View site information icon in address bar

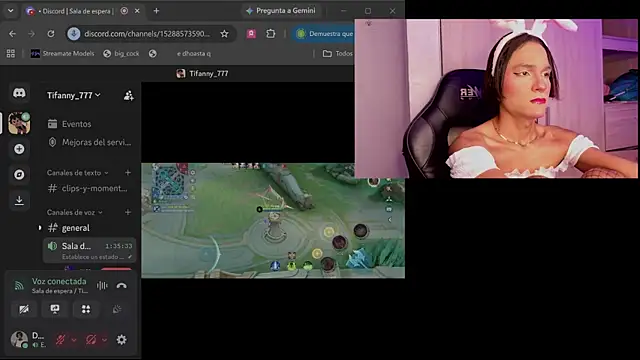pos(74,34)
